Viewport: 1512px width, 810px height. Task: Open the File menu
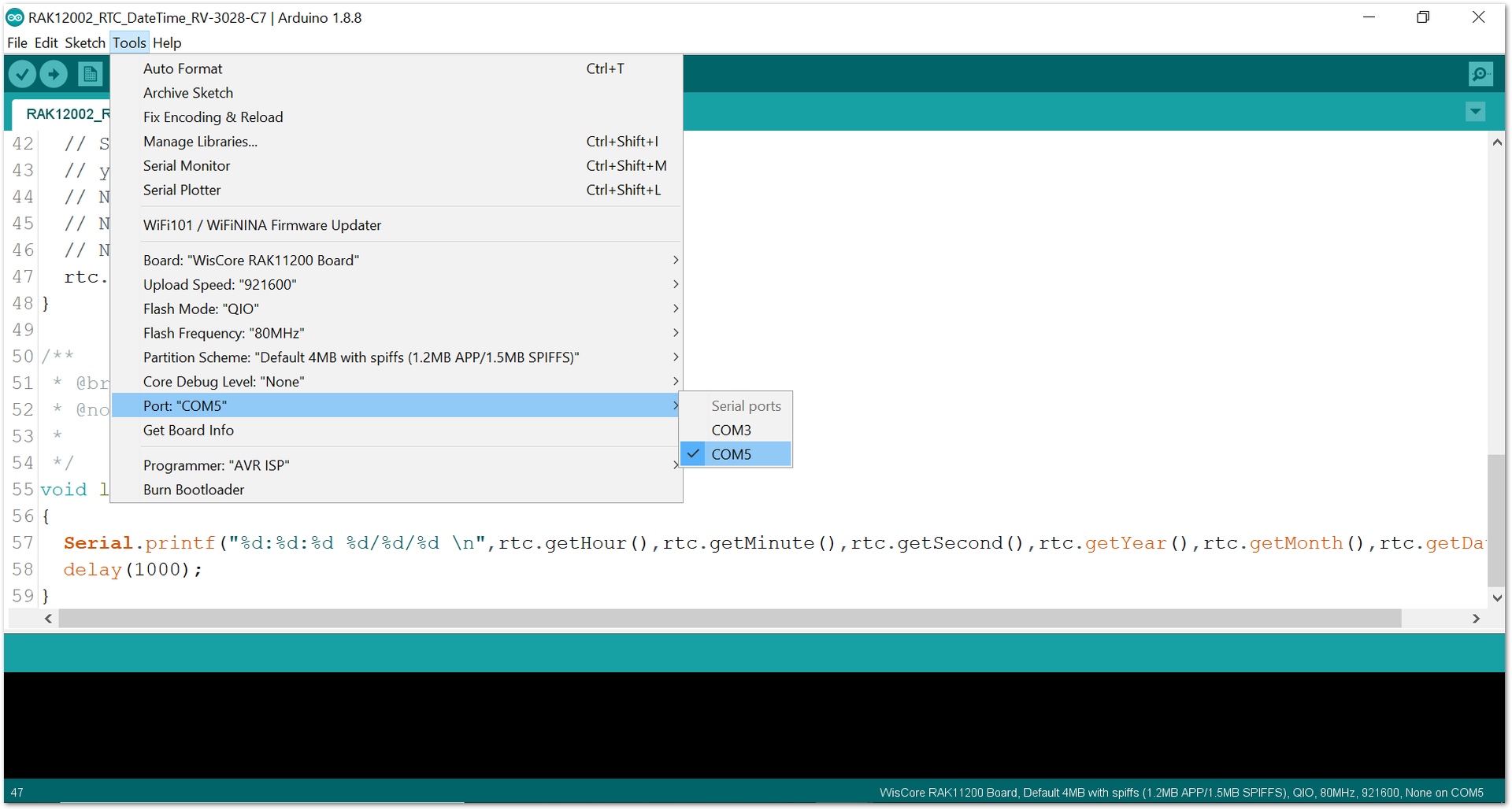tap(17, 43)
